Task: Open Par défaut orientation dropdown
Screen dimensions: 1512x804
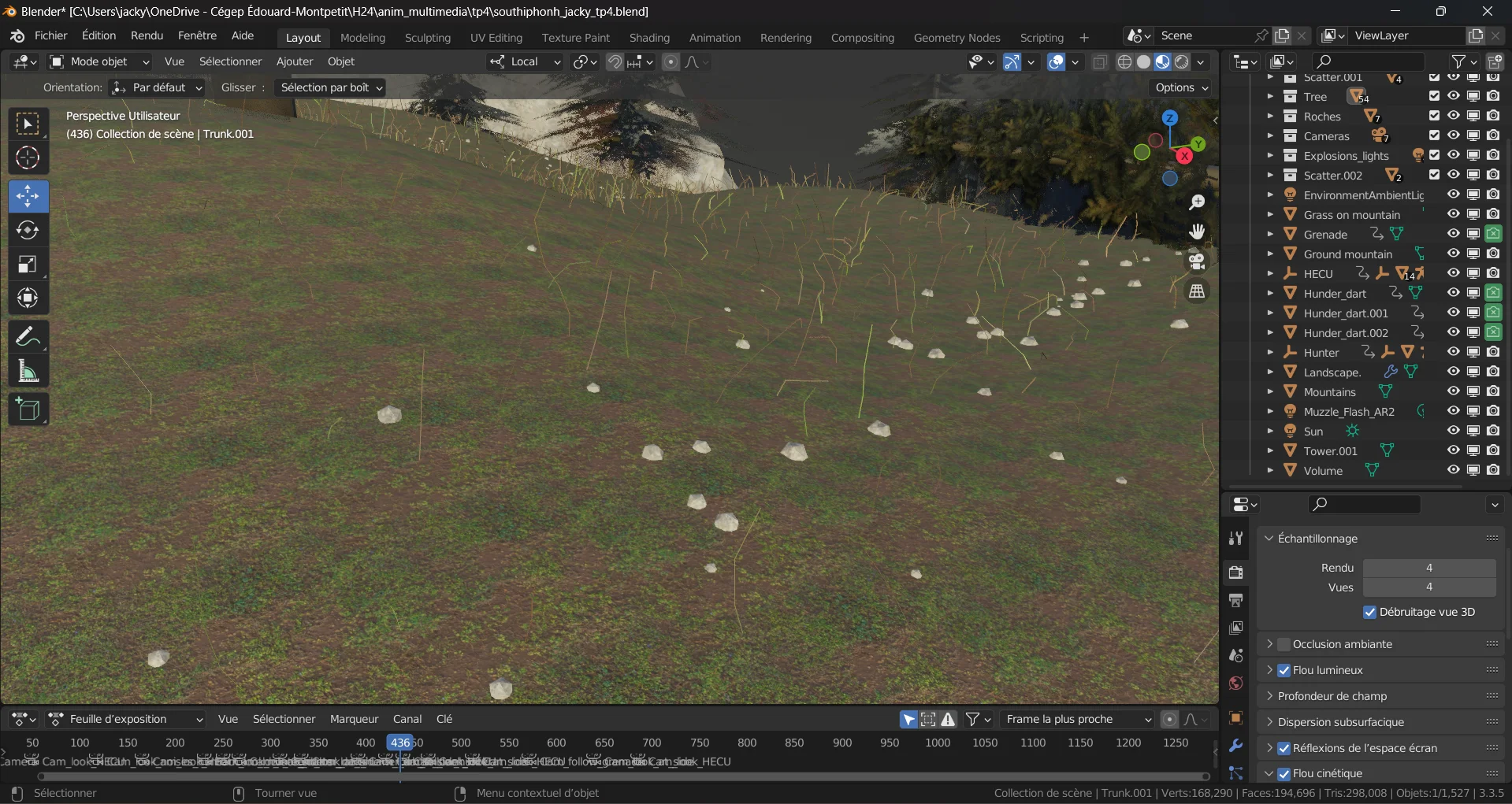Action: point(157,87)
